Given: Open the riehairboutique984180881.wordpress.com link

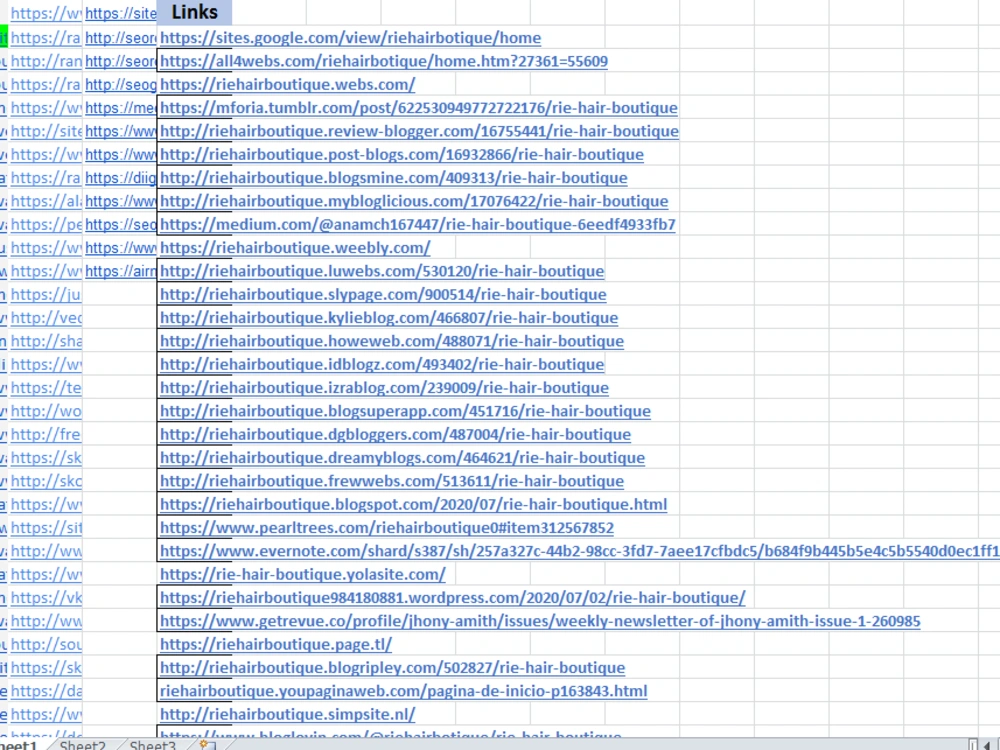Looking at the screenshot, I should pos(452,598).
